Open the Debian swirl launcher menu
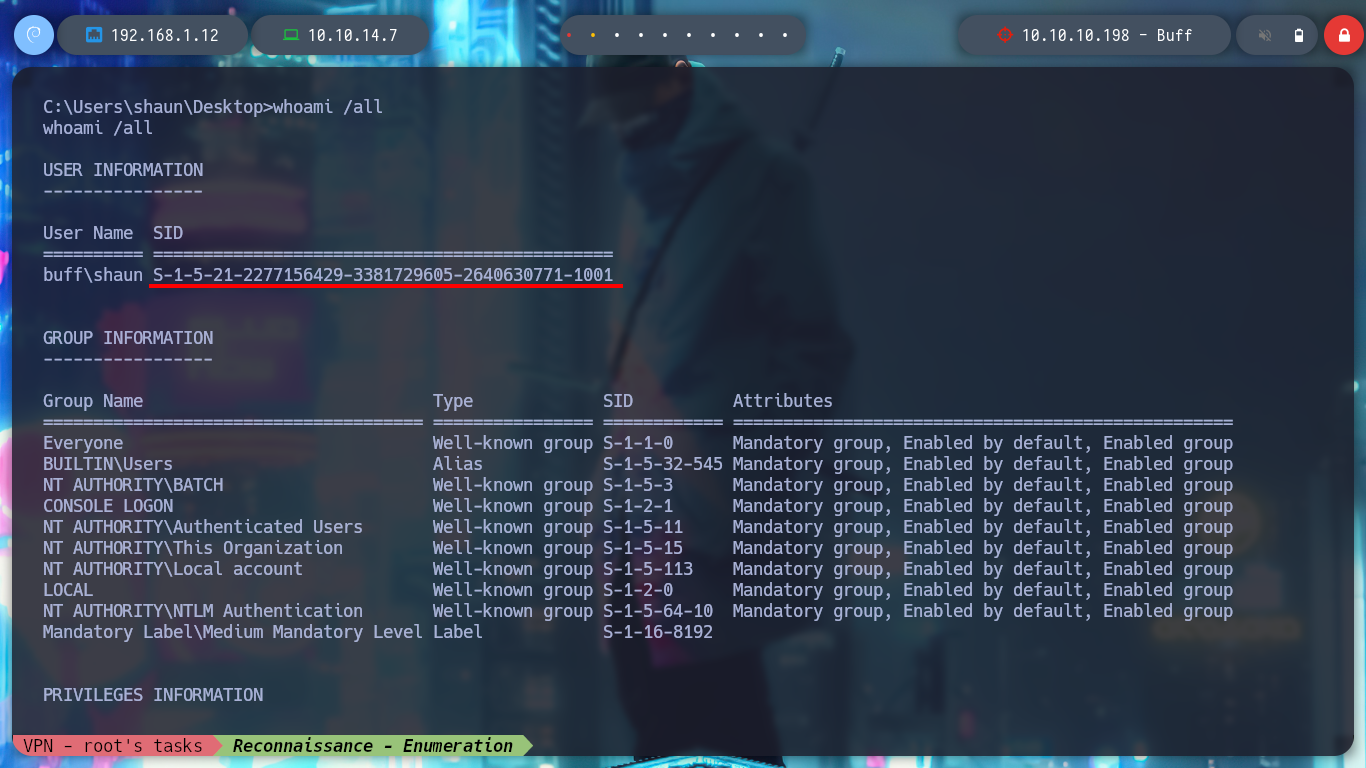The height and width of the screenshot is (768, 1366). pyautogui.click(x=33, y=35)
